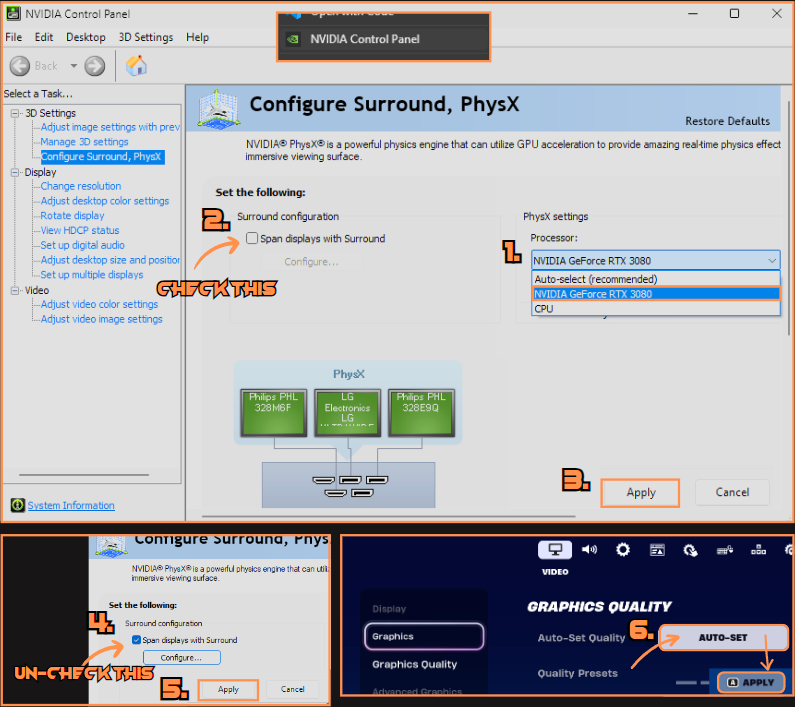Click the NVIDIA Control Panel title bar icon
The image size is (795, 707).
click(13, 14)
